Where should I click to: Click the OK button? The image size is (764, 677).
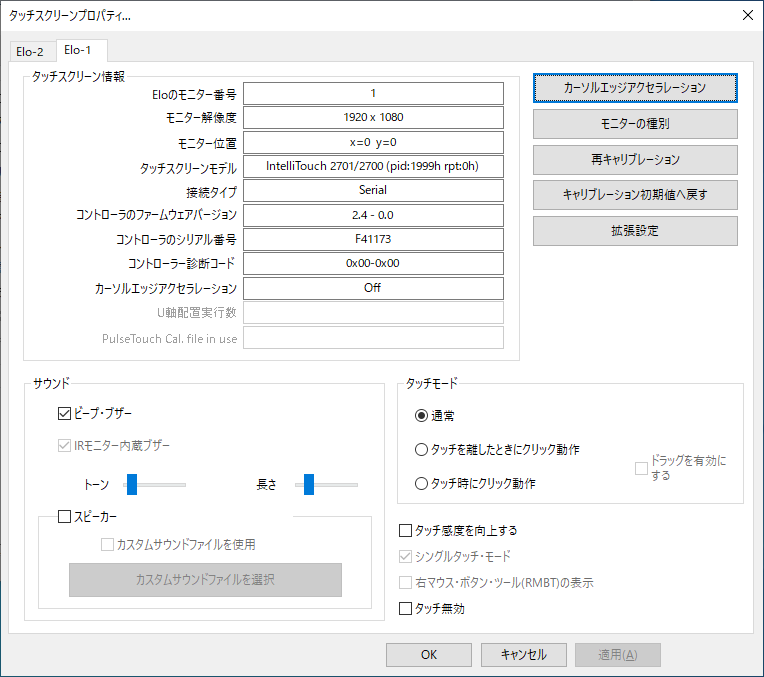(x=428, y=655)
